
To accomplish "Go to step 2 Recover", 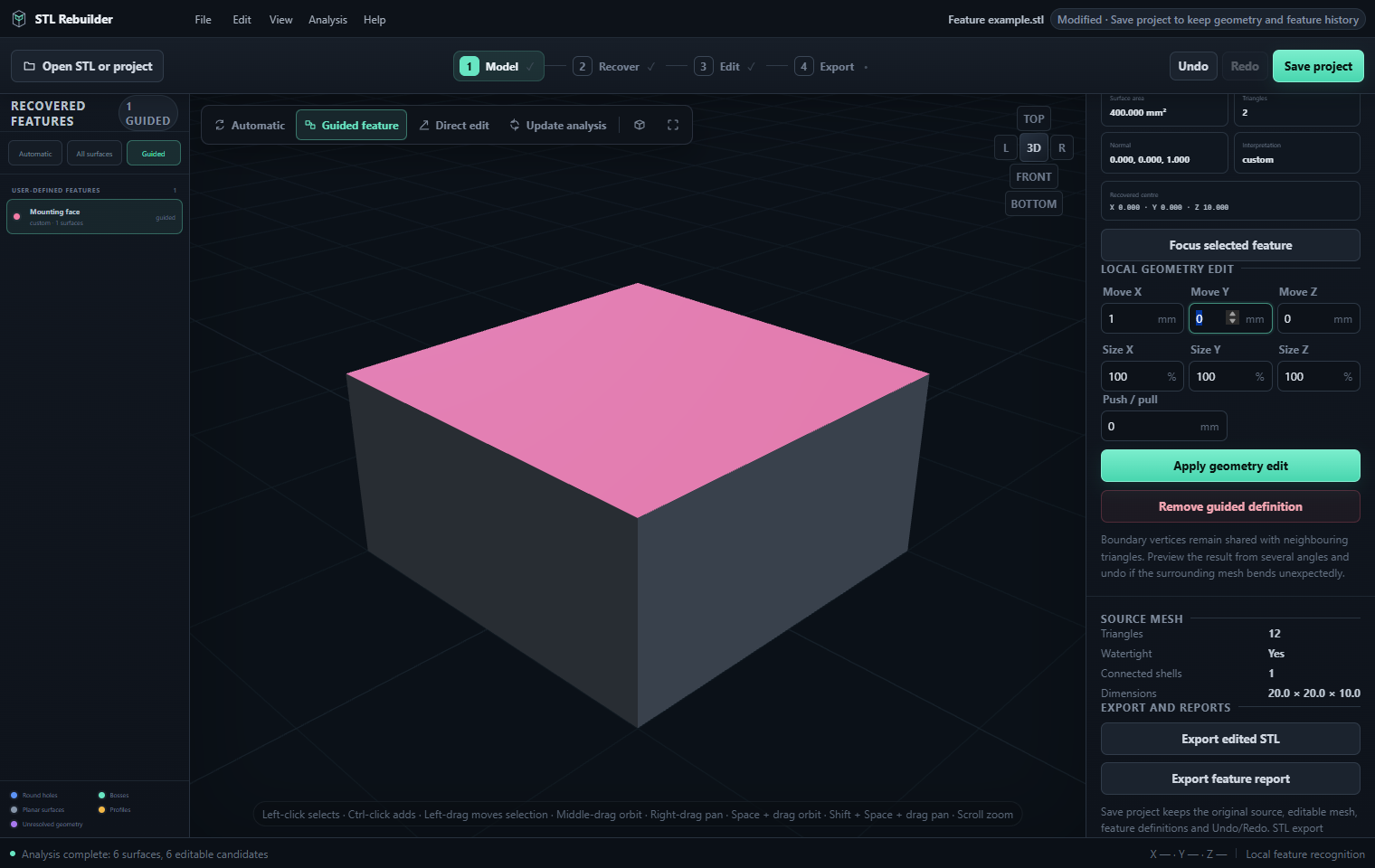I will click(616, 66).
